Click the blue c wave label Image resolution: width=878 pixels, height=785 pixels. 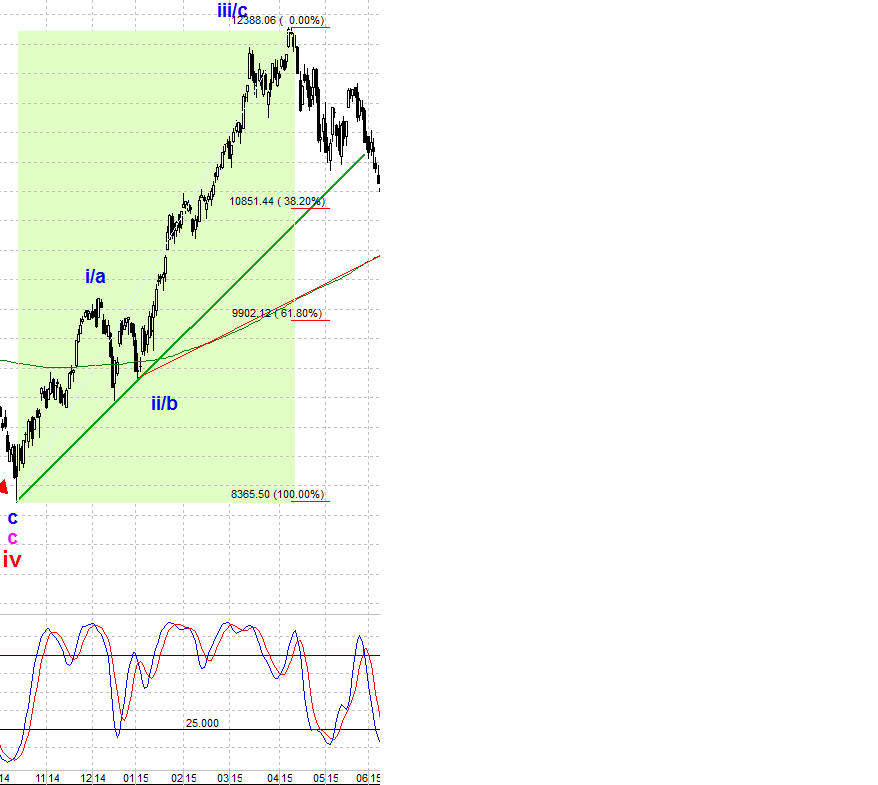[11, 518]
